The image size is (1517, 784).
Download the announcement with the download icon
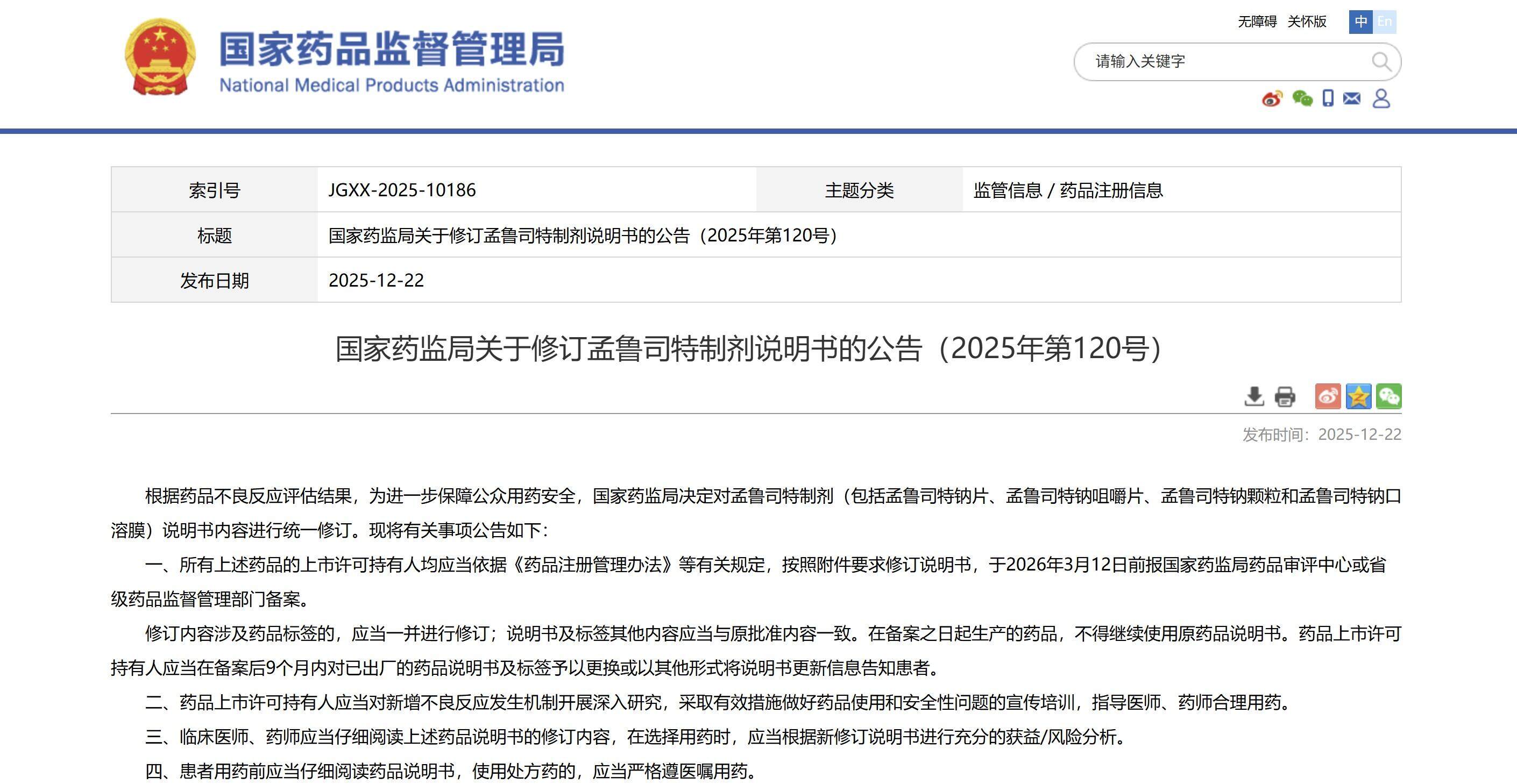pos(1254,396)
